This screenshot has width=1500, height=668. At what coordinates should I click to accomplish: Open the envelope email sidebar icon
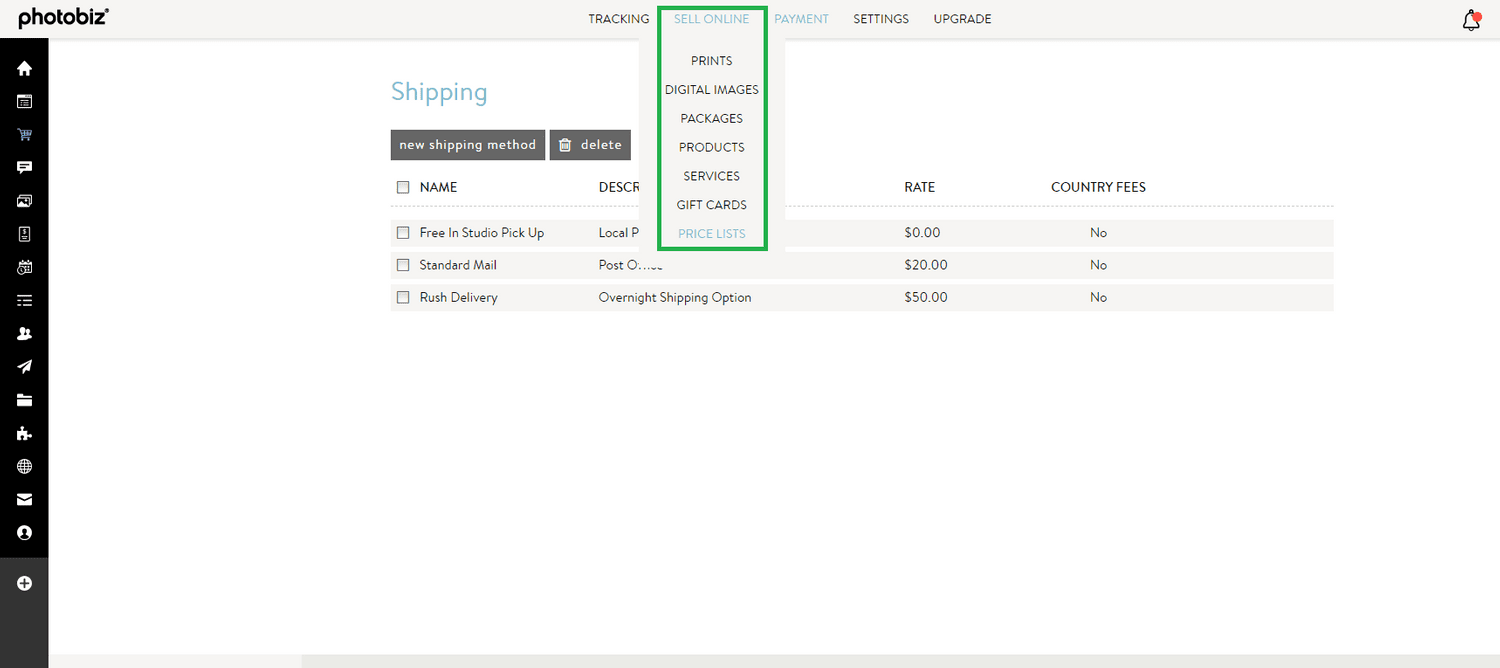(x=24, y=499)
